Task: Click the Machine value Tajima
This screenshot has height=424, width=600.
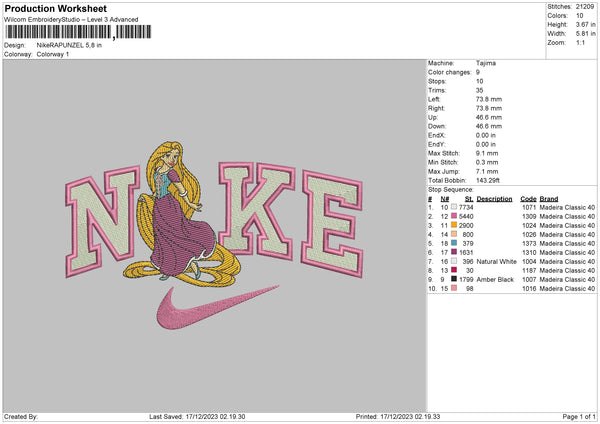Action: [x=486, y=63]
